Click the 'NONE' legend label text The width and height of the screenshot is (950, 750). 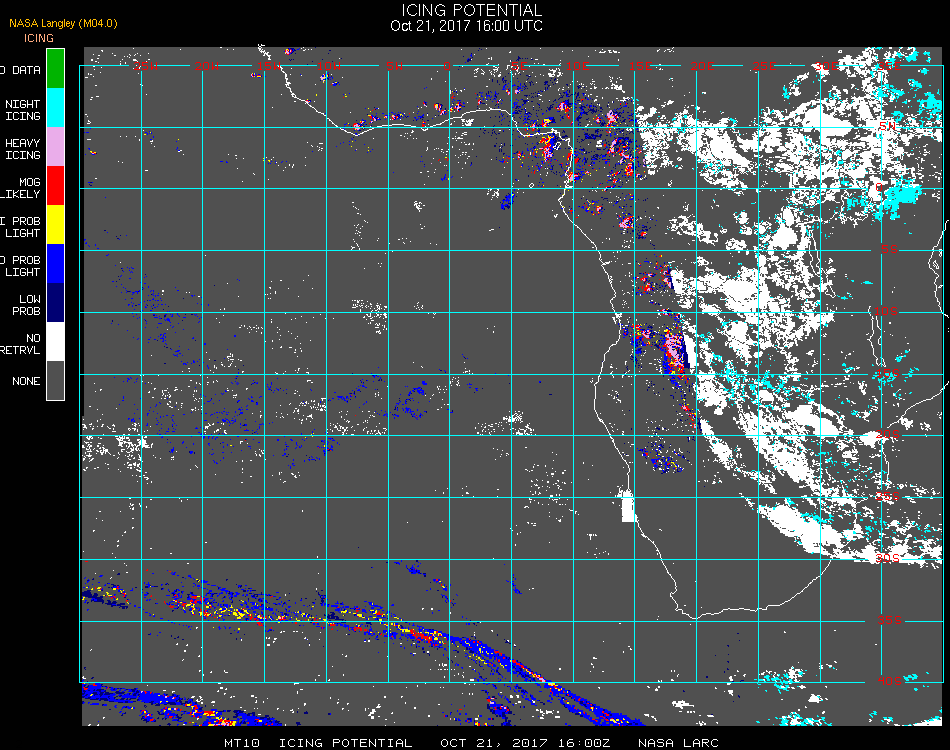(26, 381)
